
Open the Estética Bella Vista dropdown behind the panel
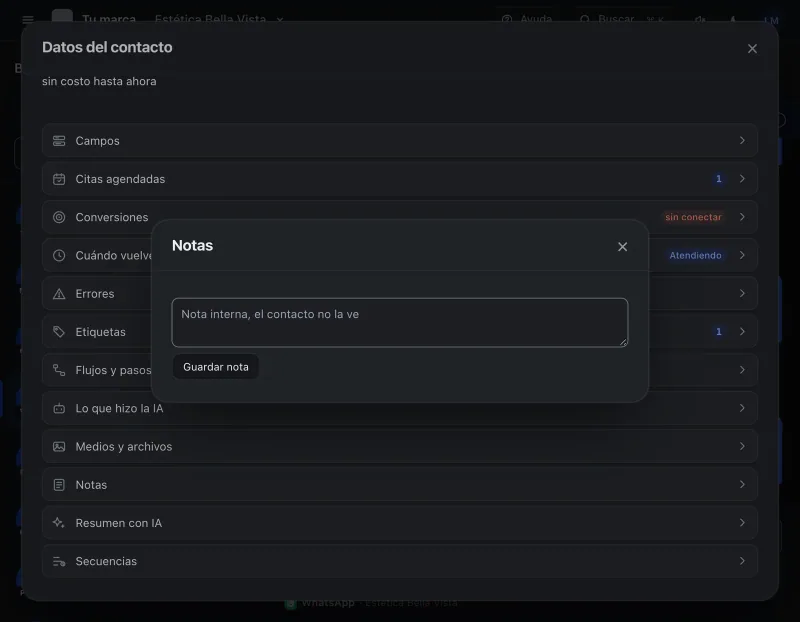219,19
